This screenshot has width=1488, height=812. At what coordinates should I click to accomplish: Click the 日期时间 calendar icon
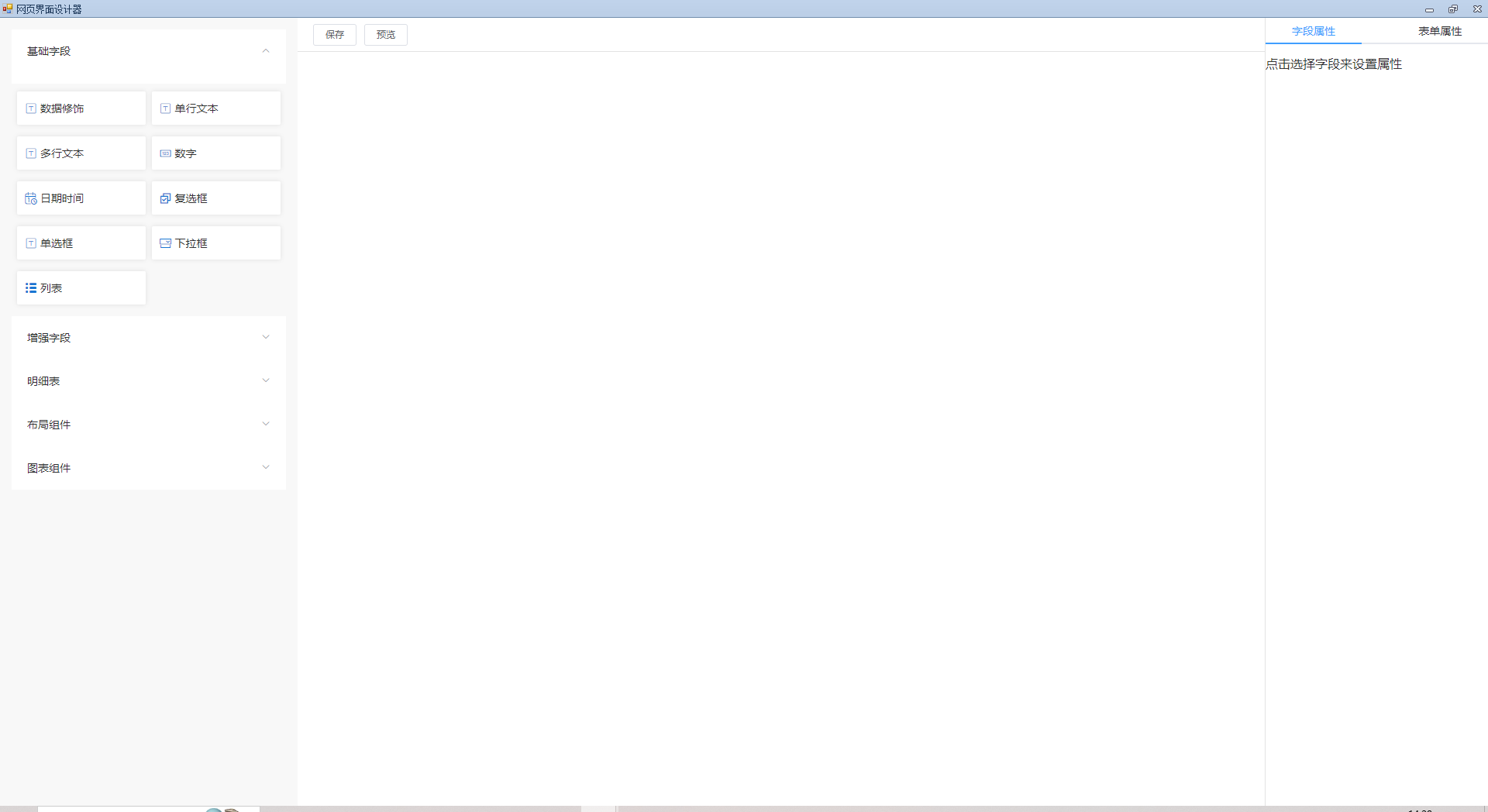pos(31,198)
